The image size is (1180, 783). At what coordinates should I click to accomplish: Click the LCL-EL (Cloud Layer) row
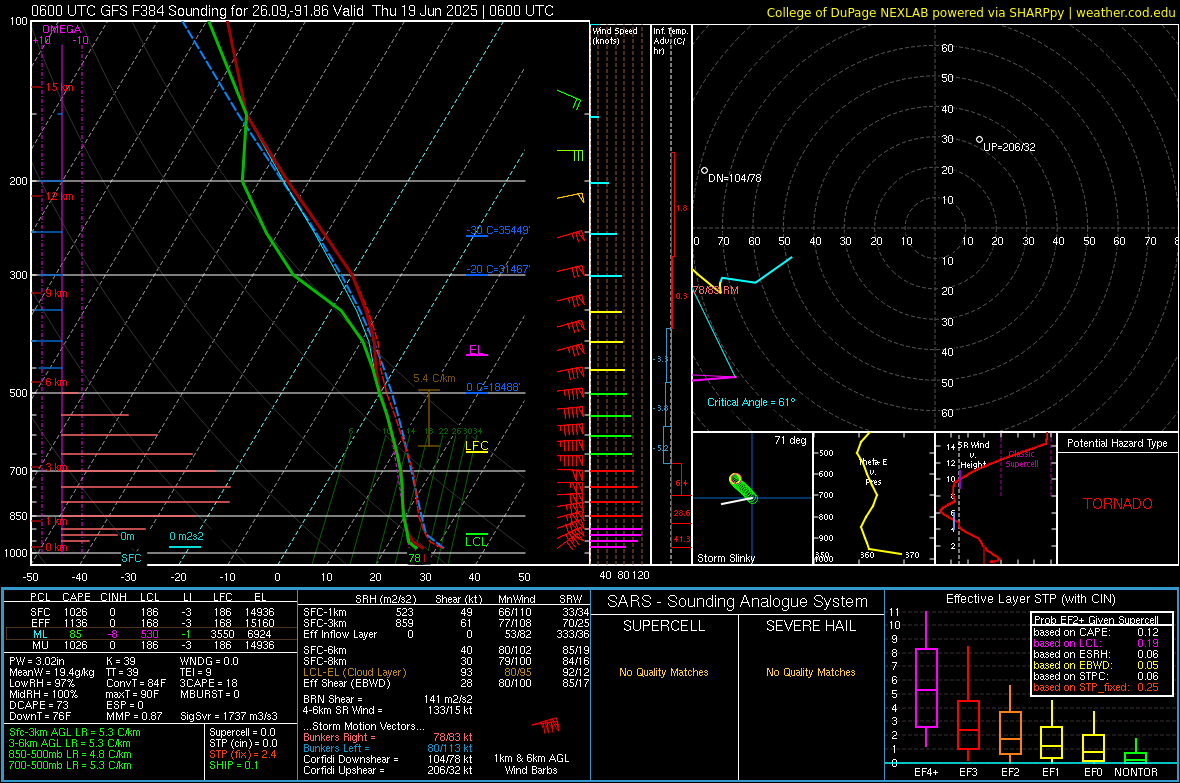[446, 672]
